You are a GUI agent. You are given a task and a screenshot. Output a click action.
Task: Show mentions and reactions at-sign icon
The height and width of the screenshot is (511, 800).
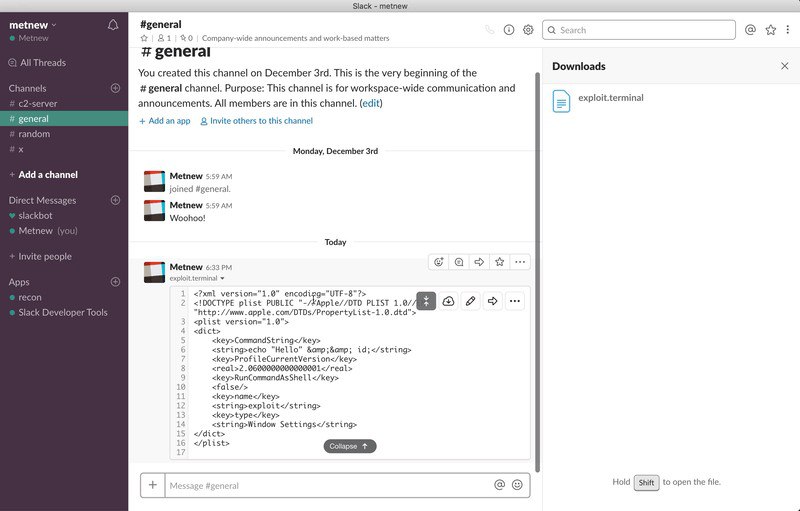[750, 30]
